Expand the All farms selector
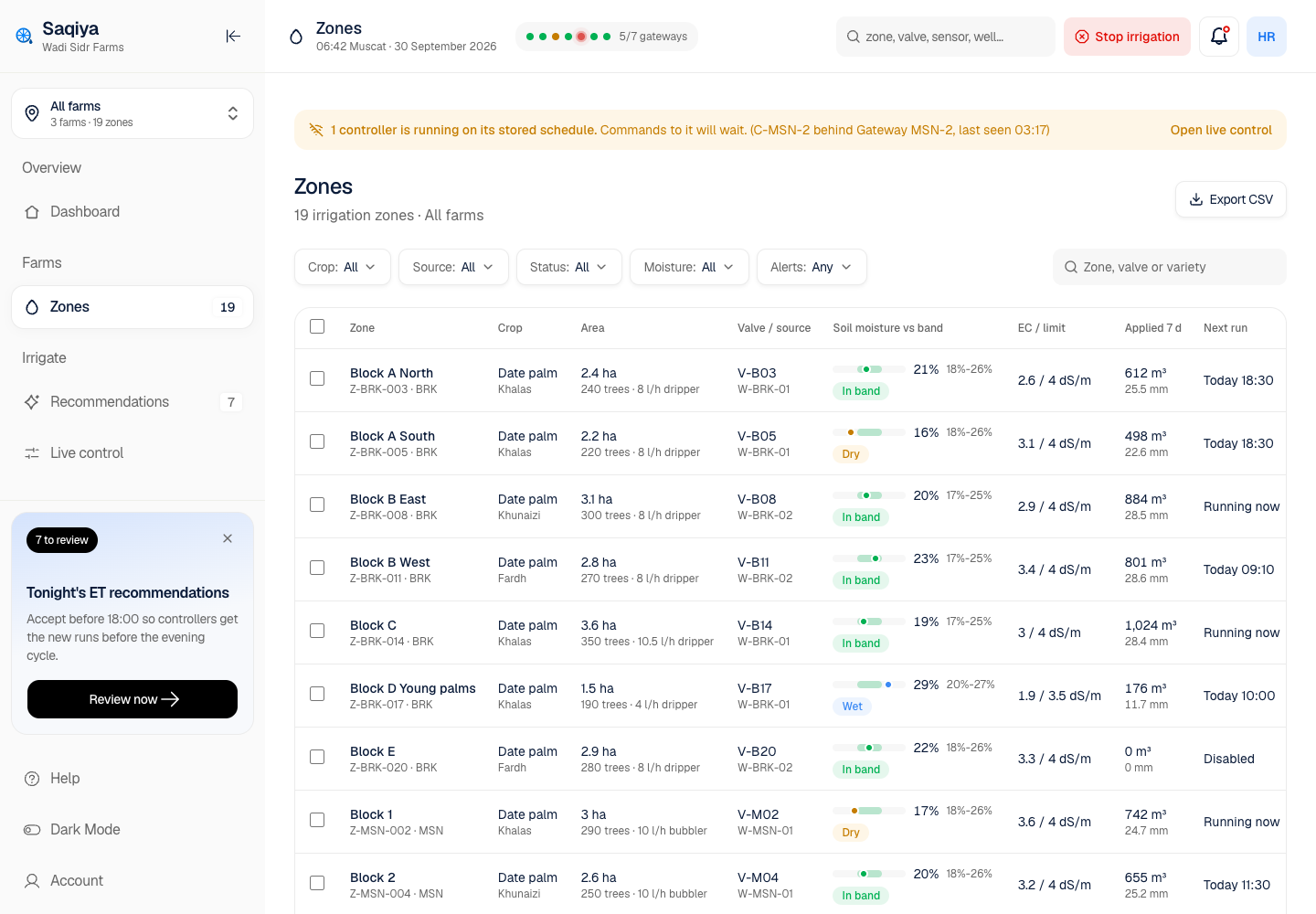This screenshot has height=914, width=1316. pos(133,113)
